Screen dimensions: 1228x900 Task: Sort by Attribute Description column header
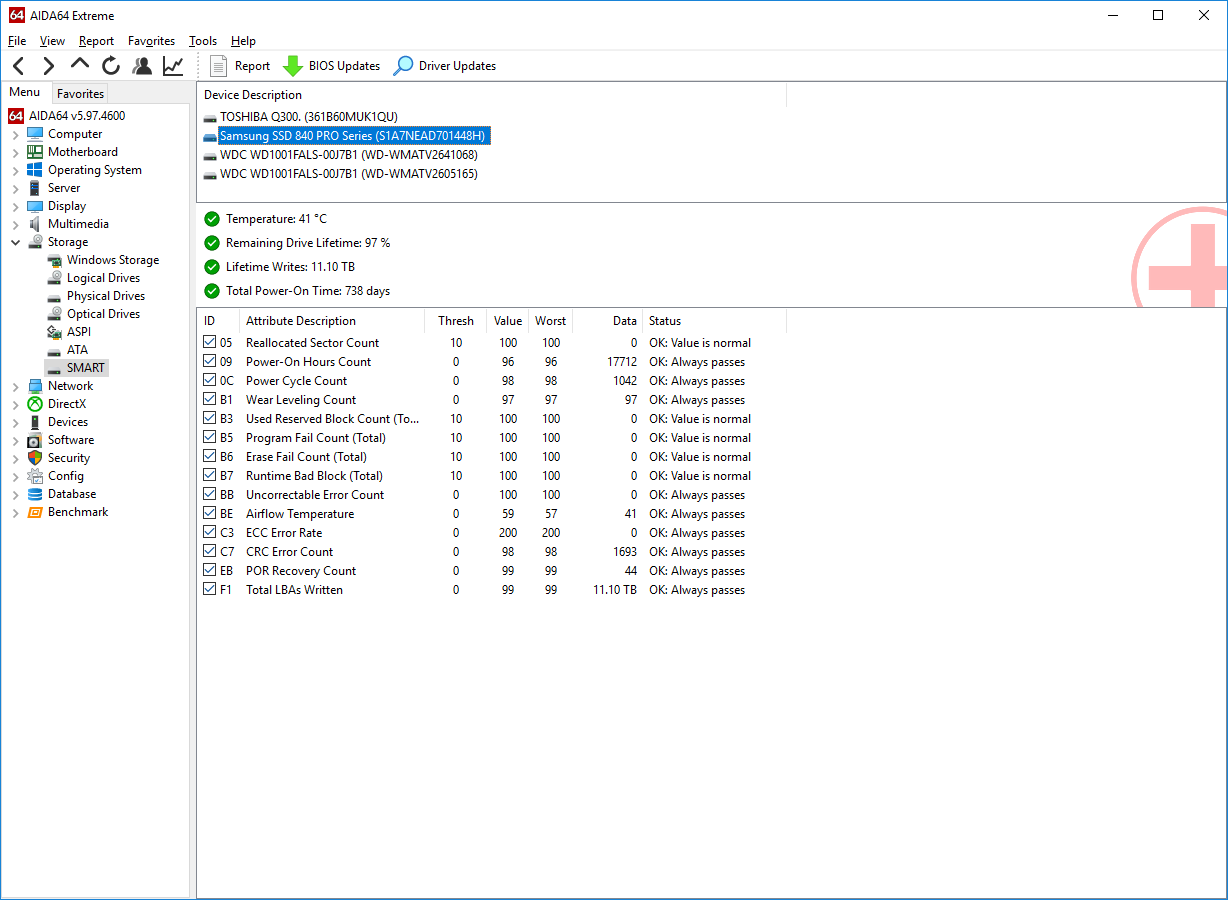point(330,321)
